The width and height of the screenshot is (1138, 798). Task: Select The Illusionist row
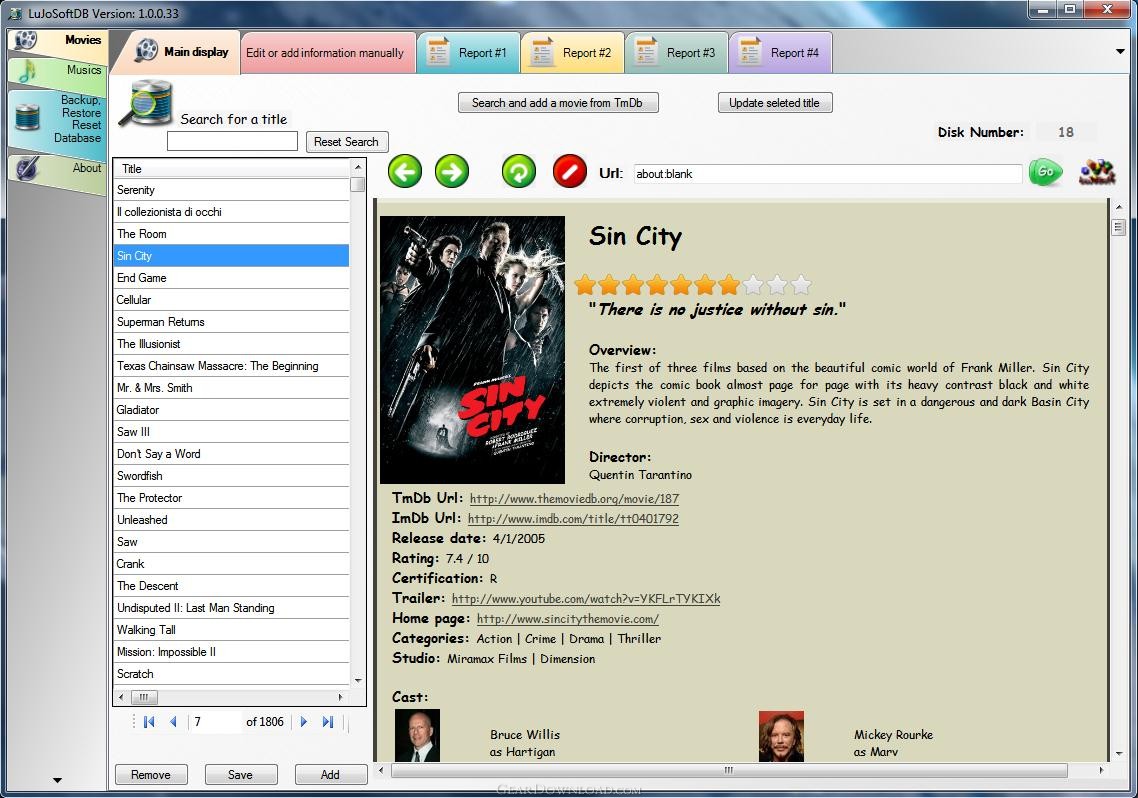click(232, 344)
